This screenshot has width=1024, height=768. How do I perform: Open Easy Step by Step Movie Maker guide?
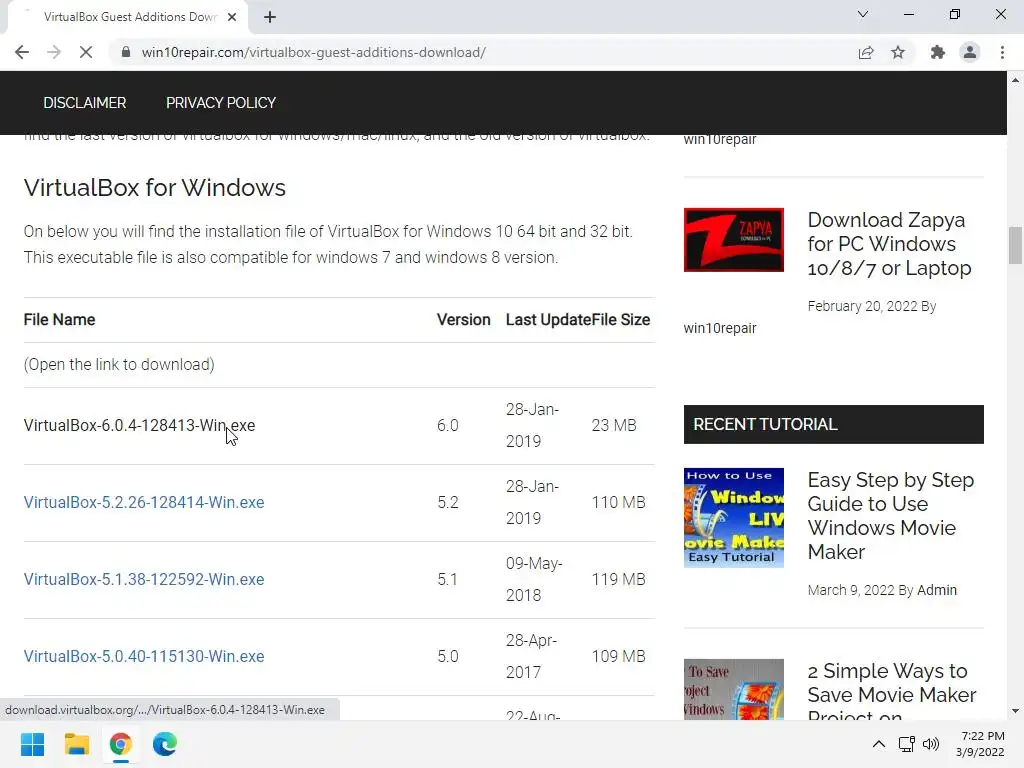[x=891, y=516]
